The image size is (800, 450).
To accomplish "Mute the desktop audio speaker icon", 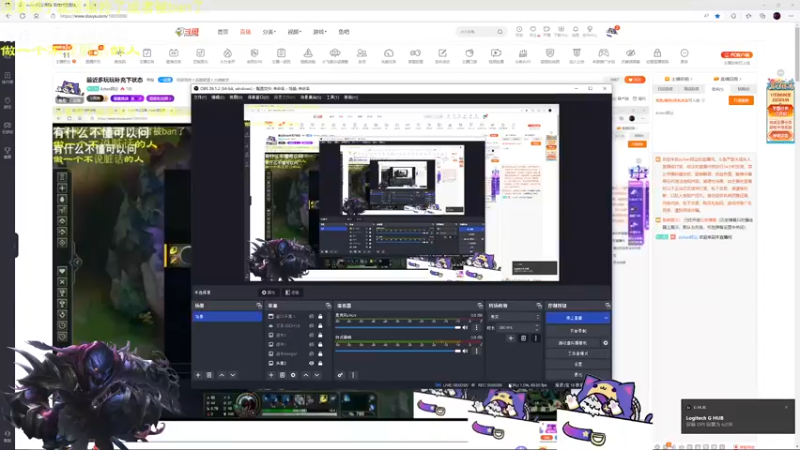I will point(465,351).
